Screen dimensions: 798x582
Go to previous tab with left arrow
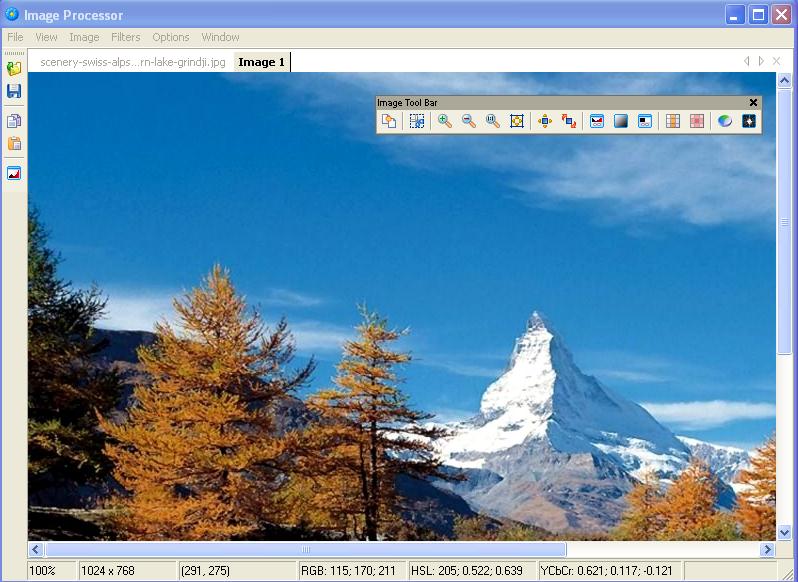[746, 61]
